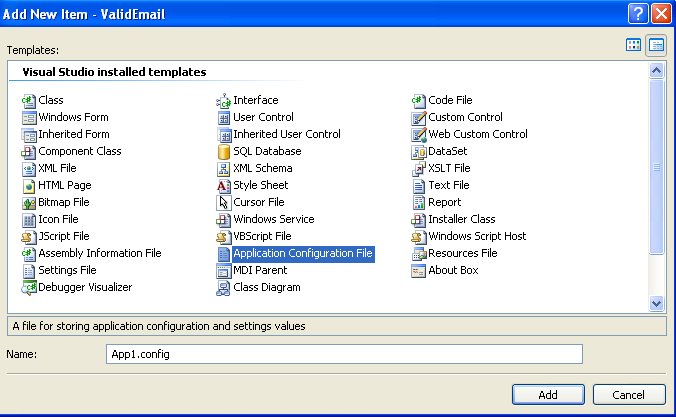Click the Name text field
The height and width of the screenshot is (417, 676).
tap(344, 354)
